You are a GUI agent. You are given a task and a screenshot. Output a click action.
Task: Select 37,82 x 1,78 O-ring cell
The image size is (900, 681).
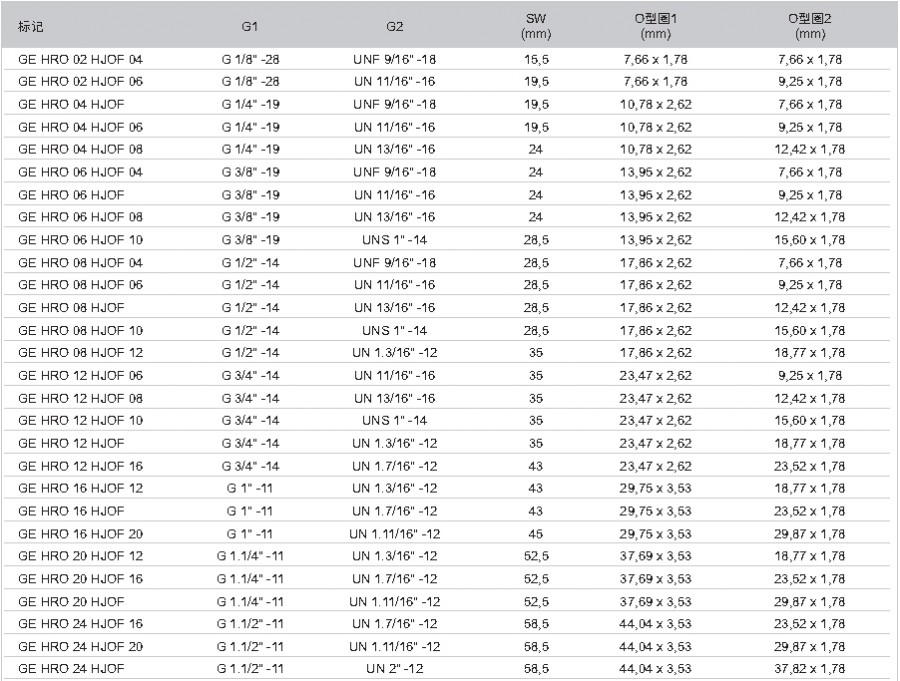810,669
